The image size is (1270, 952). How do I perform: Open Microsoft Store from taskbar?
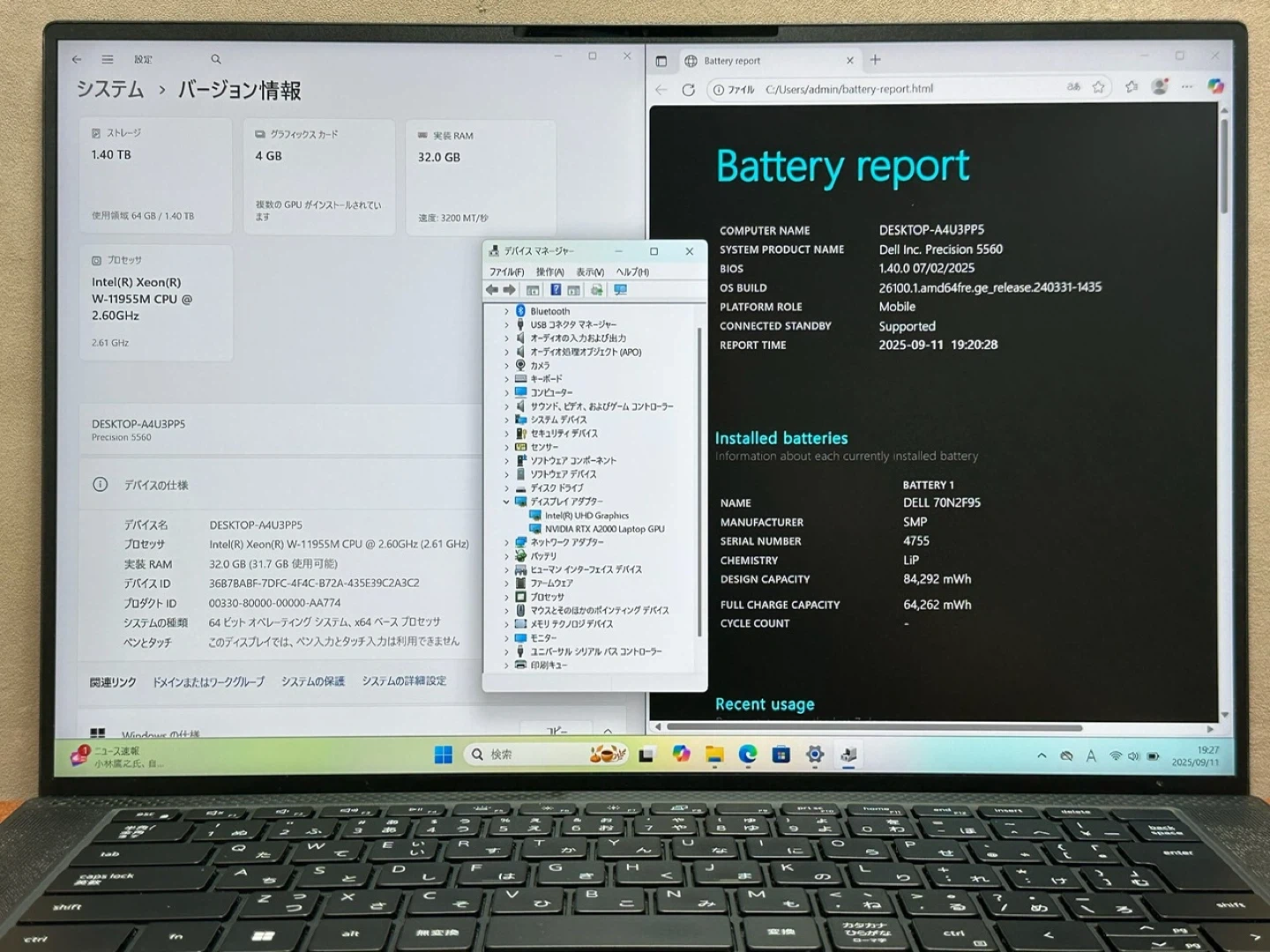[x=781, y=754]
